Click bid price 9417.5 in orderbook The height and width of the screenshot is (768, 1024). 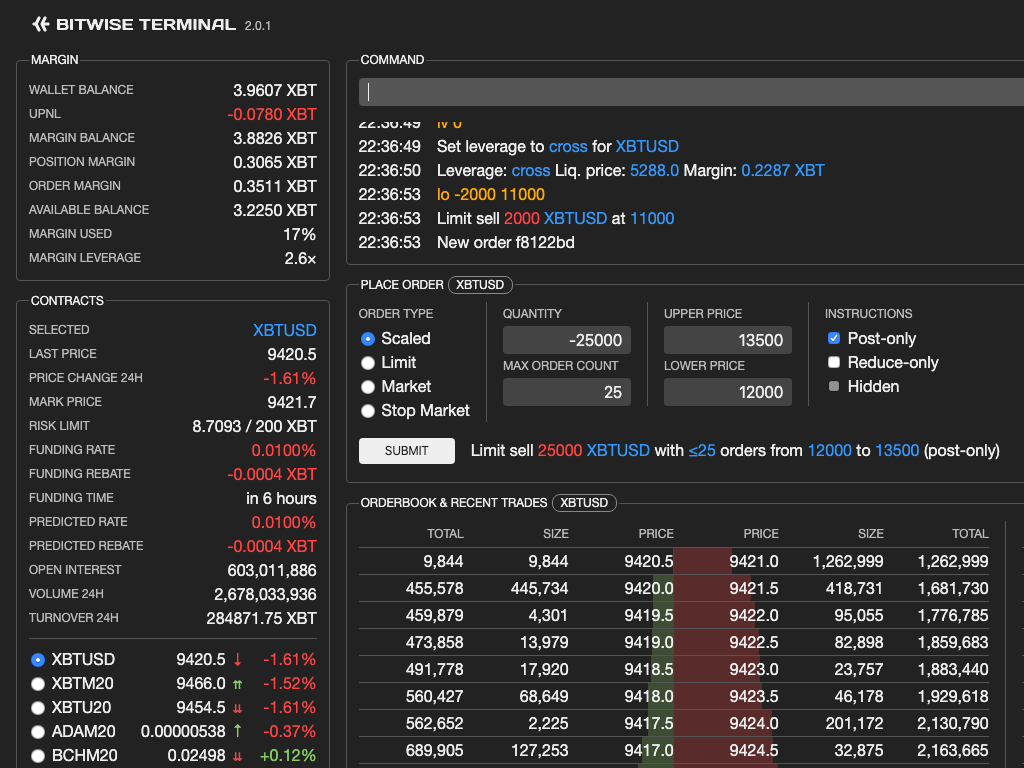[648, 724]
